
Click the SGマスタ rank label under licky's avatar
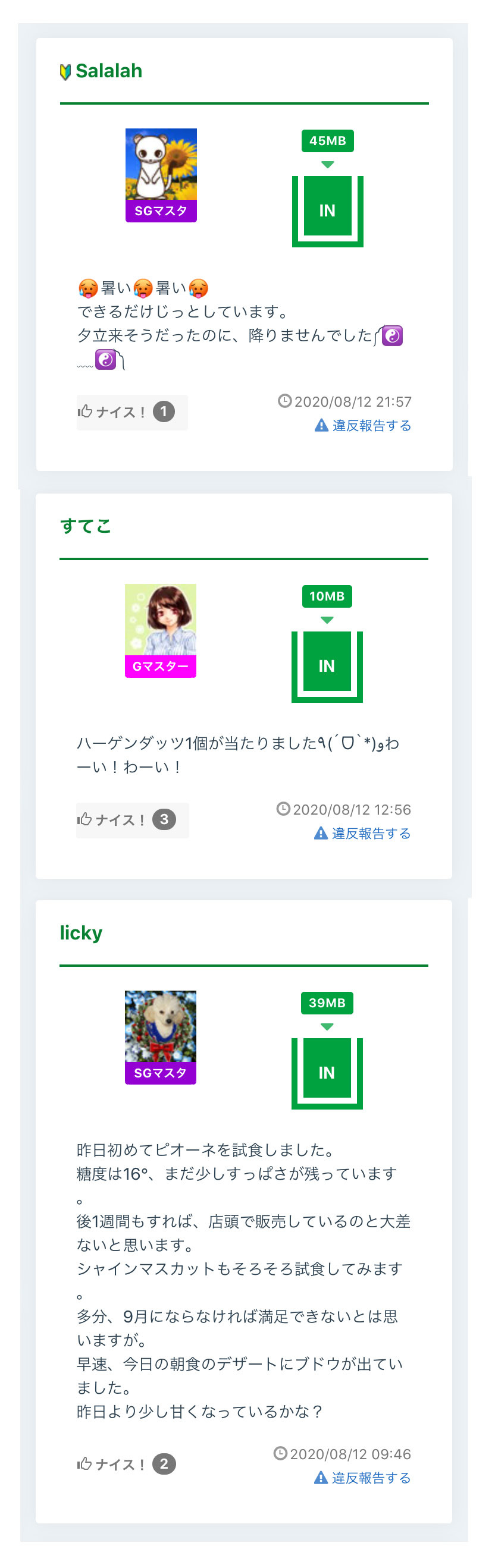pos(160,1073)
